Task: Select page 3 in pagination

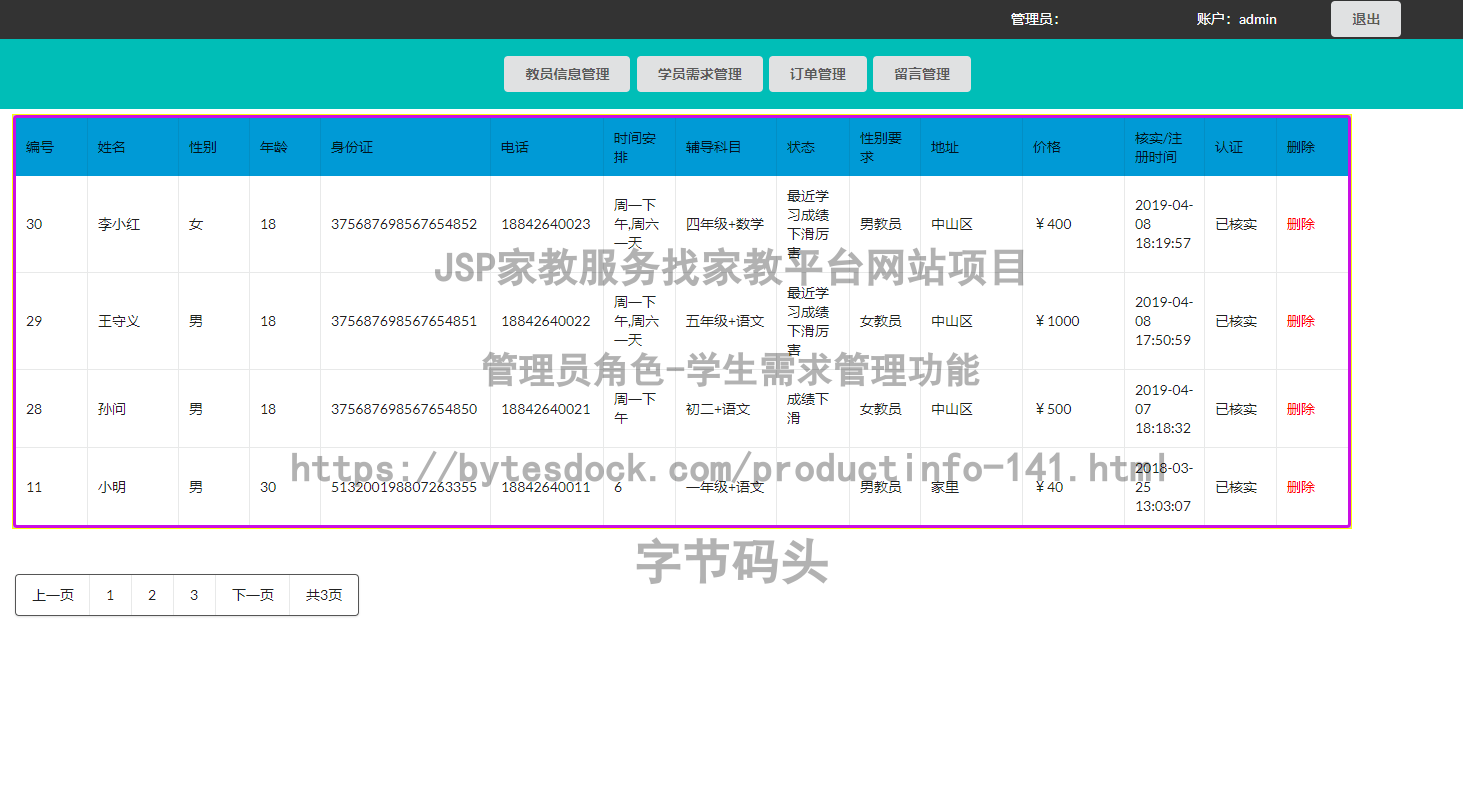Action: (194, 594)
